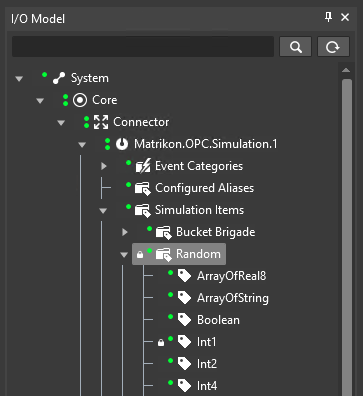The image size is (363, 396).
Task: Select the Connector text label
Action: click(141, 122)
